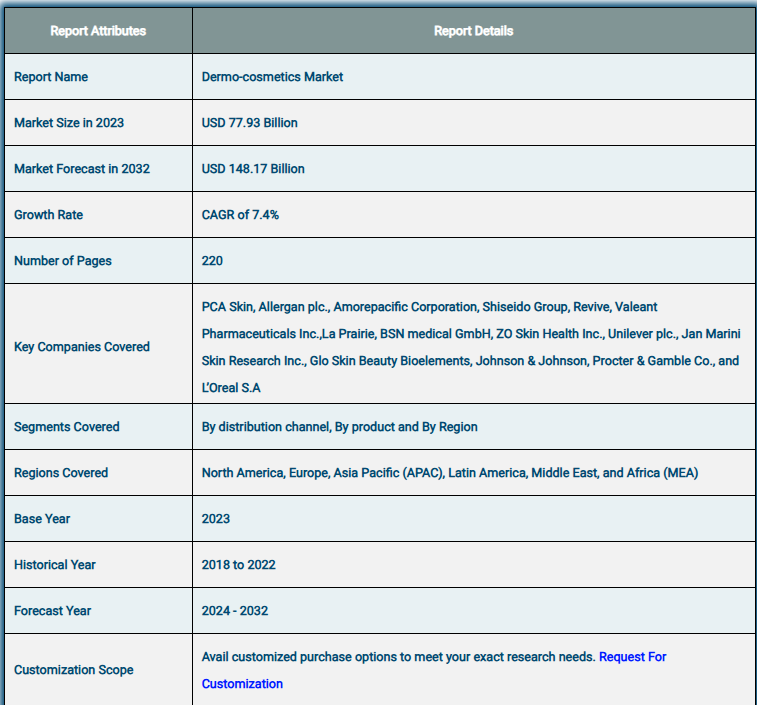757x705 pixels.
Task: Click the Key Companies Covered label
Action: pyautogui.click(x=82, y=347)
